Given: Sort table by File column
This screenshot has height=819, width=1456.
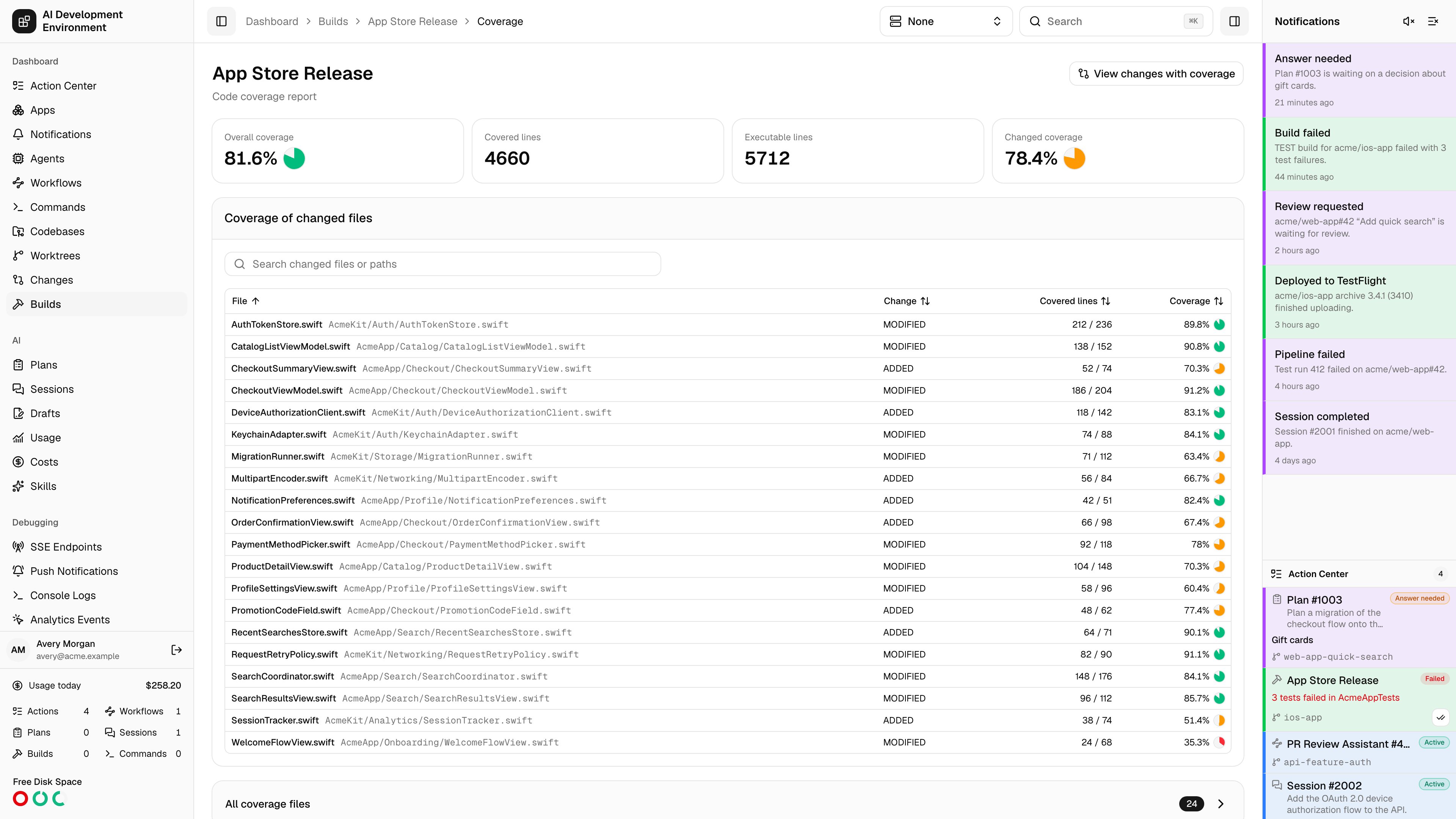Looking at the screenshot, I should pyautogui.click(x=245, y=301).
